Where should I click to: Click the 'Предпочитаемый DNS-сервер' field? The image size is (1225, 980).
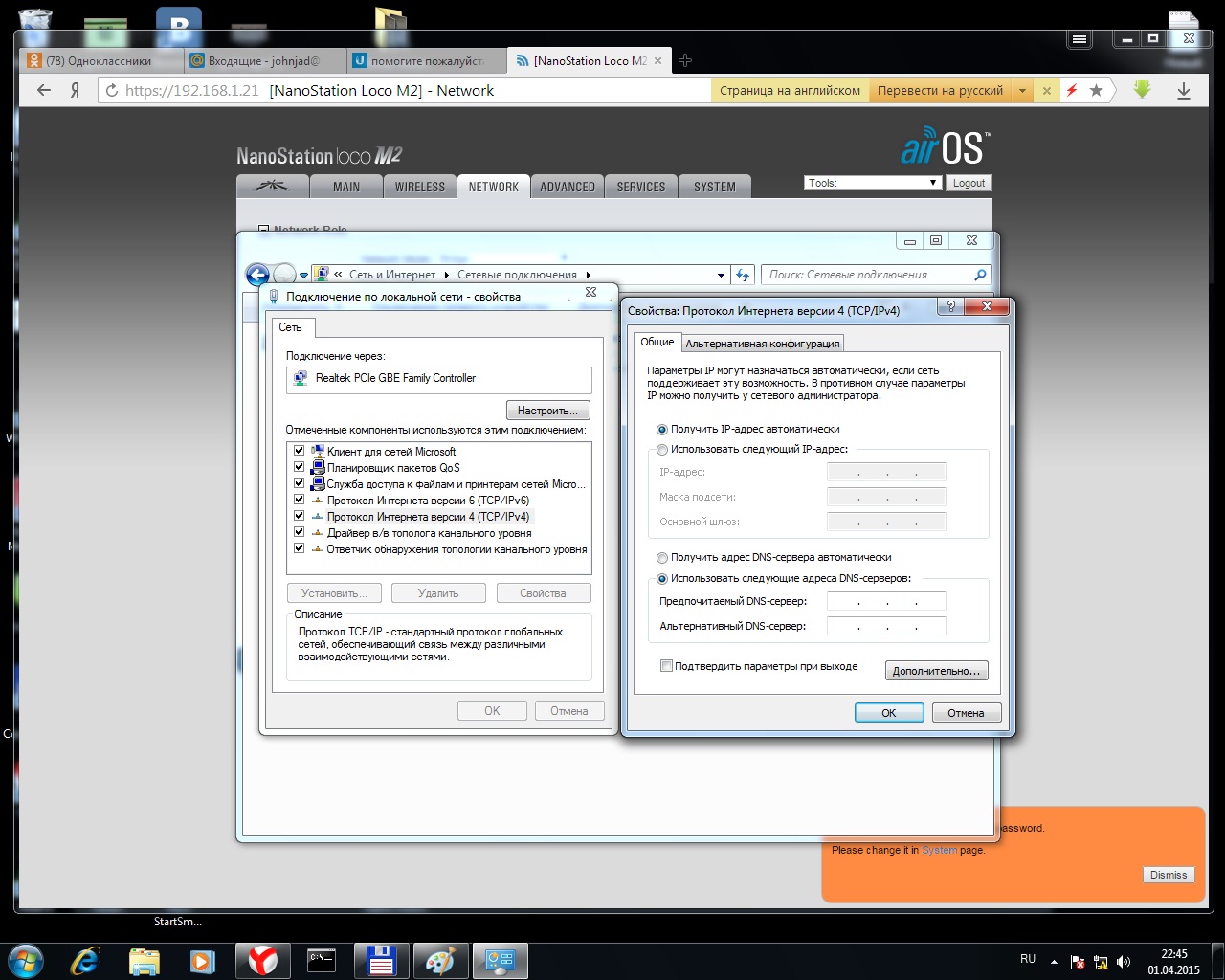pyautogui.click(x=886, y=601)
